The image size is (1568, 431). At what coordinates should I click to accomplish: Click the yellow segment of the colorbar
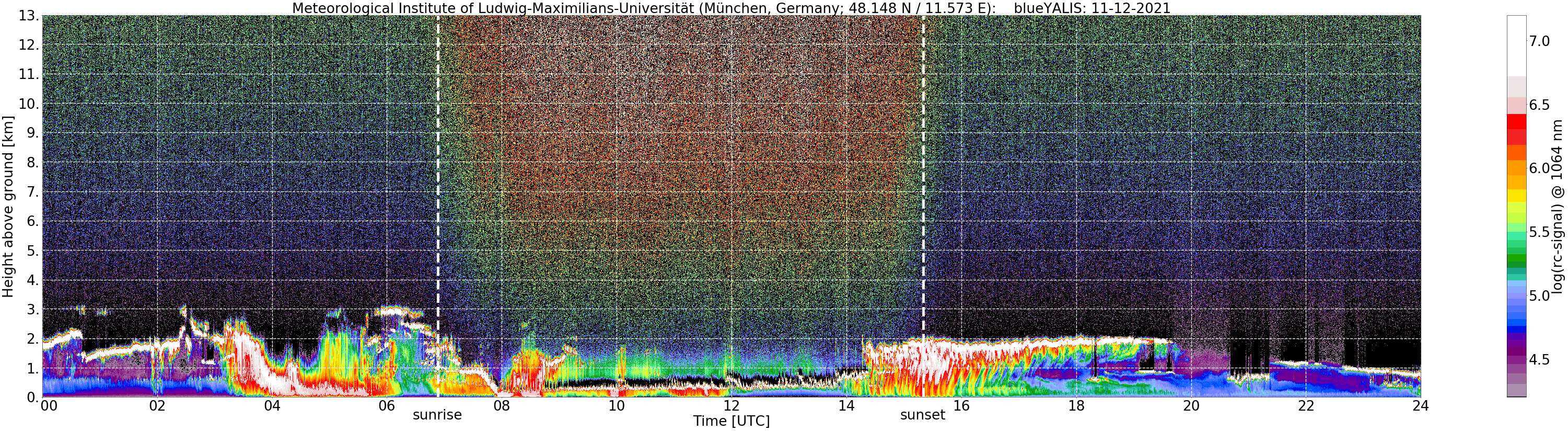1516,195
